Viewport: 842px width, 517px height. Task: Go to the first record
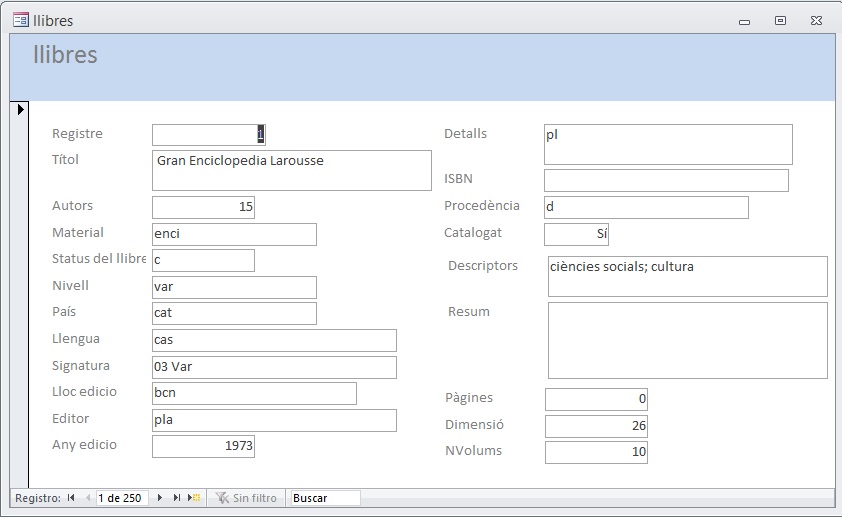(71, 498)
